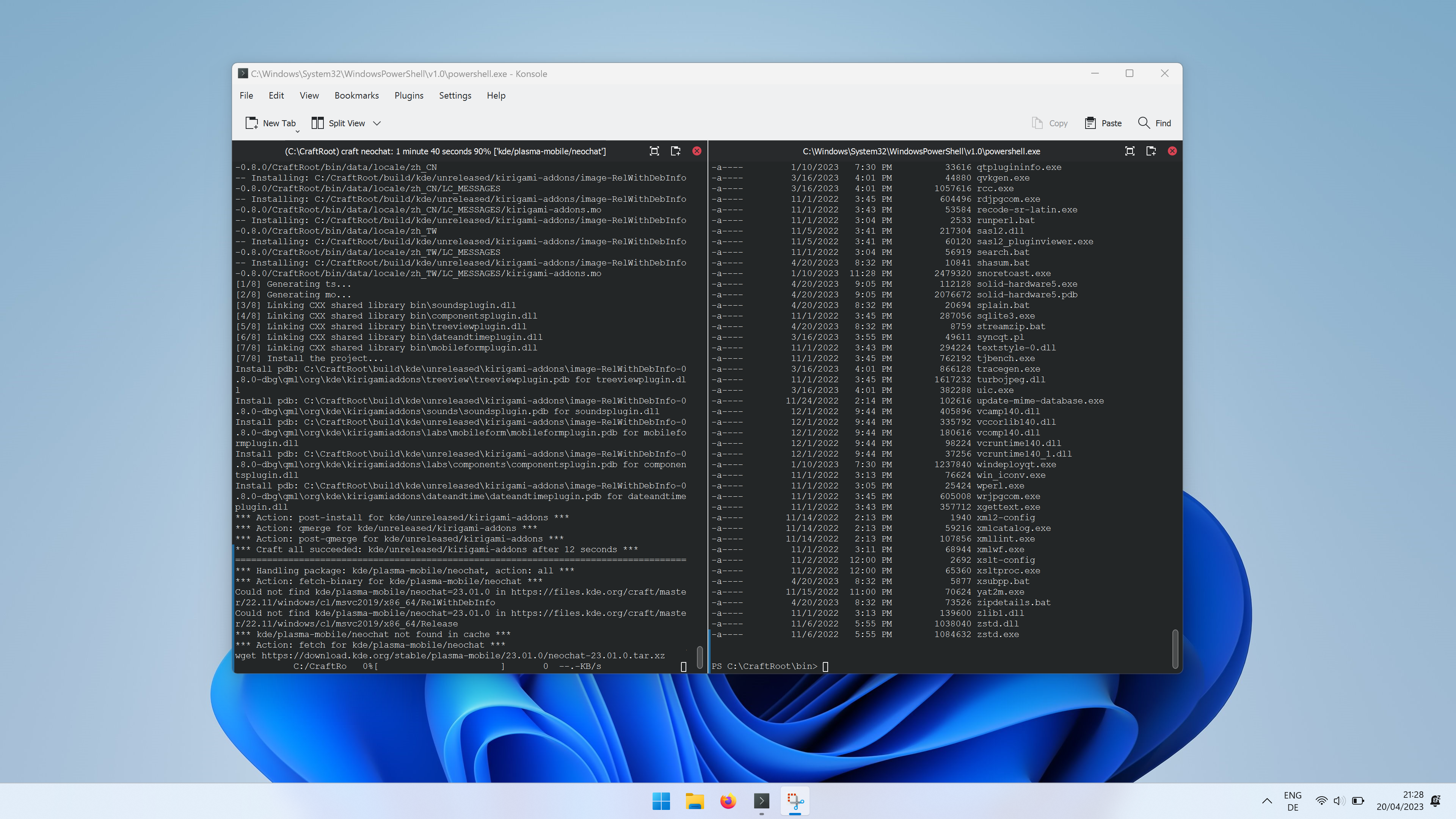Click the wget download progress bar line

pos(447,667)
